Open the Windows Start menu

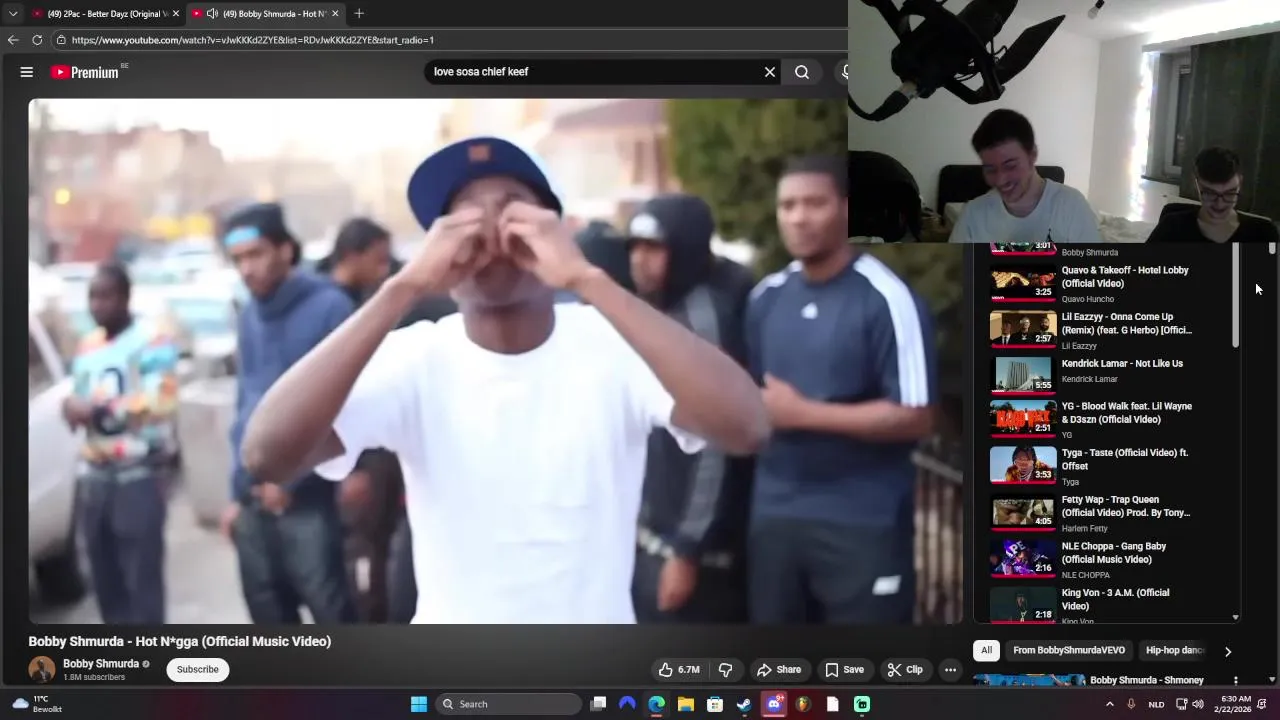point(419,704)
